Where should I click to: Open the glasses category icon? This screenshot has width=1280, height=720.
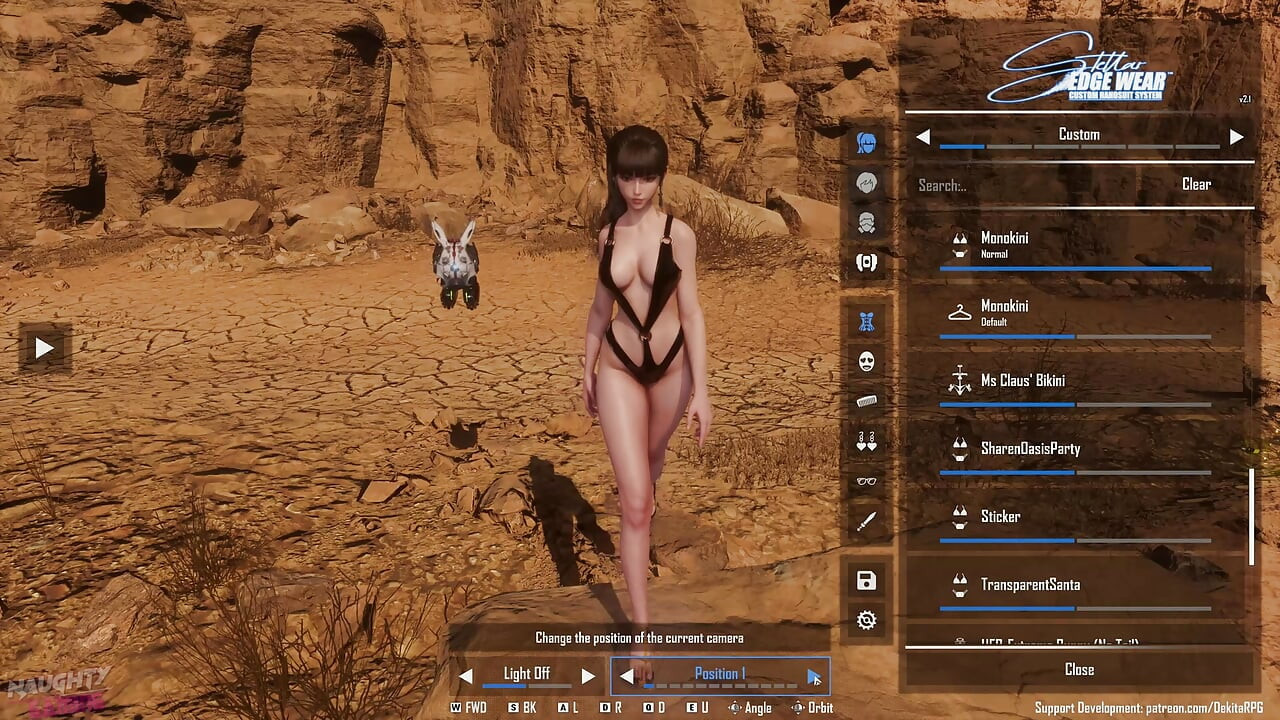[866, 481]
